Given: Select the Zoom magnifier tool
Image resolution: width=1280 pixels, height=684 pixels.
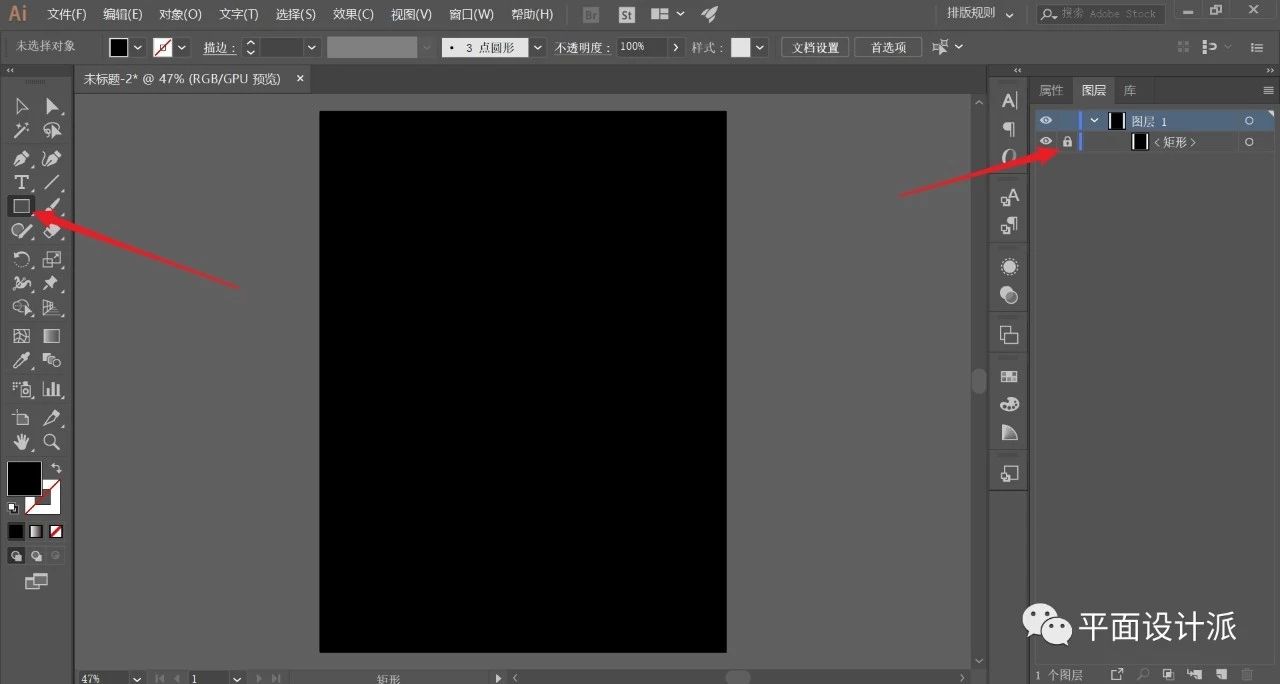Looking at the screenshot, I should tap(52, 441).
